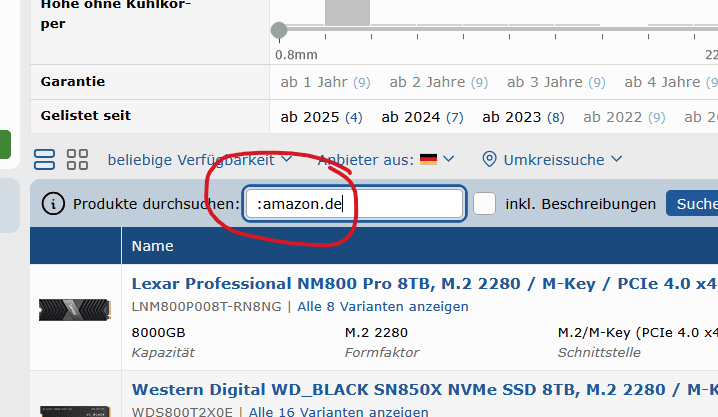This screenshot has height=417, width=718.
Task: Switch to list view layout icon
Action: coord(44,160)
